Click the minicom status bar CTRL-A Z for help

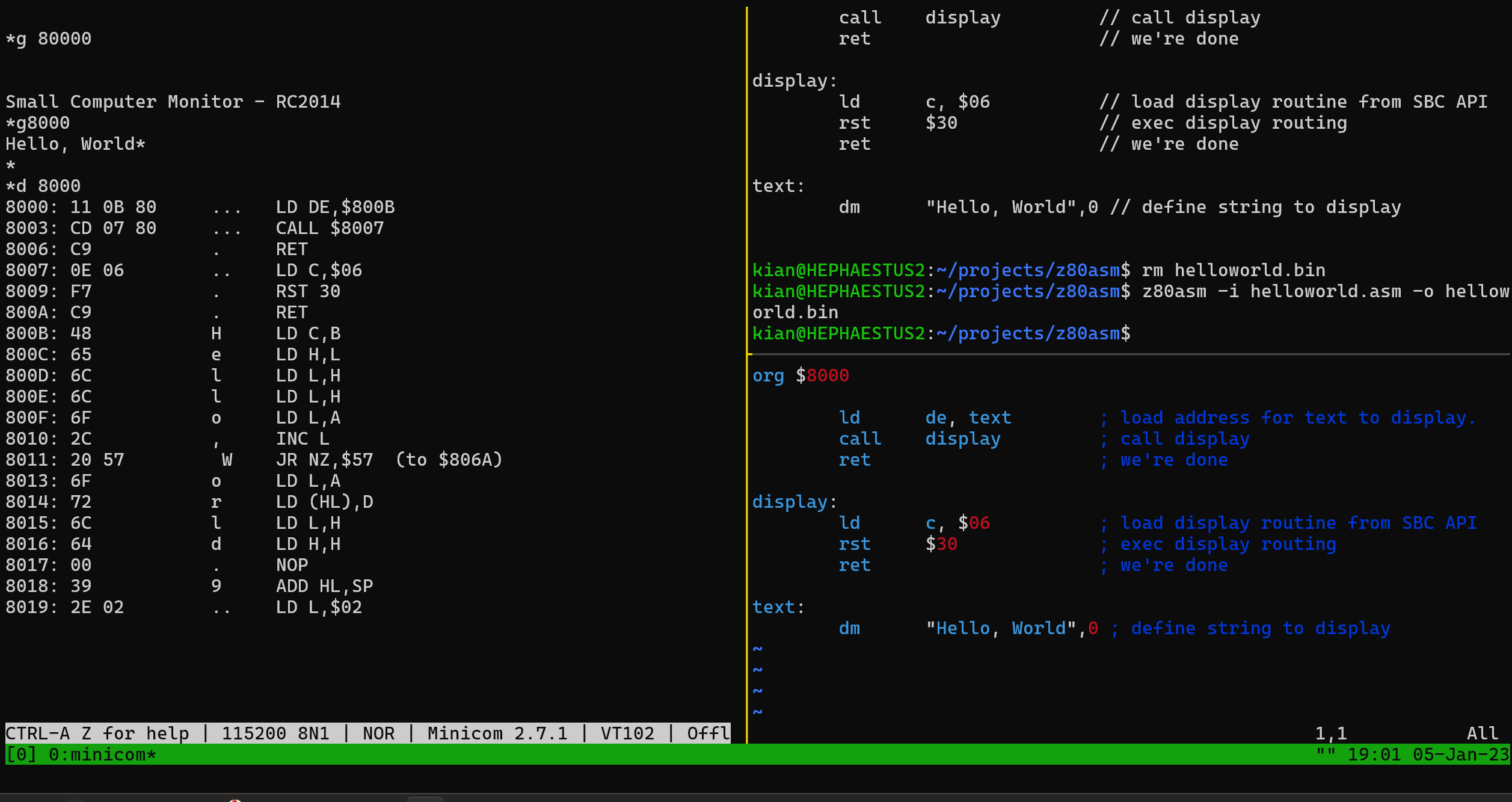97,733
